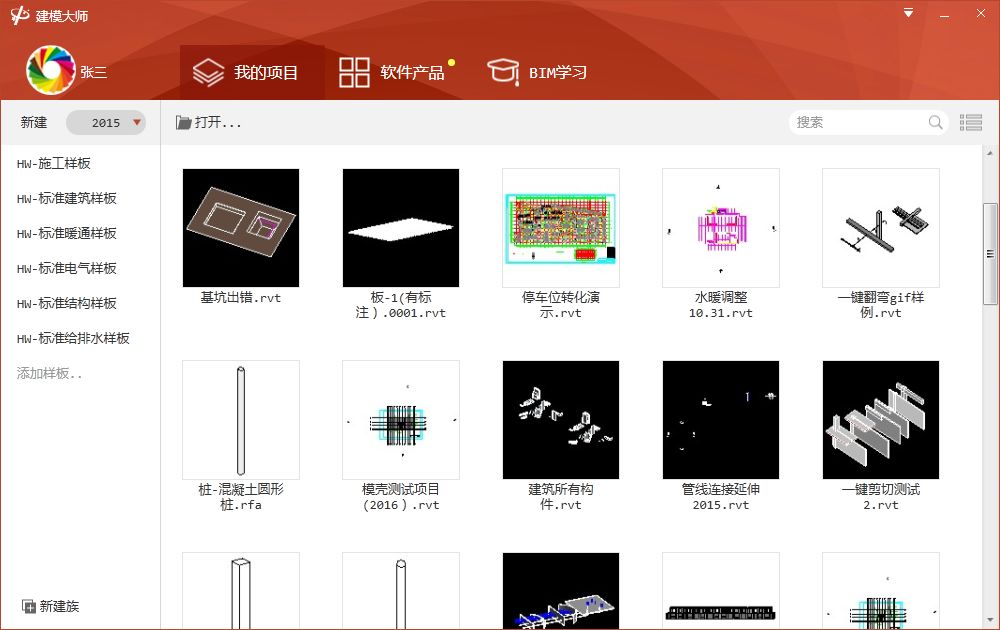Click the stacked layers icon beside 我的项目
The width and height of the screenshot is (1000, 630).
point(209,73)
